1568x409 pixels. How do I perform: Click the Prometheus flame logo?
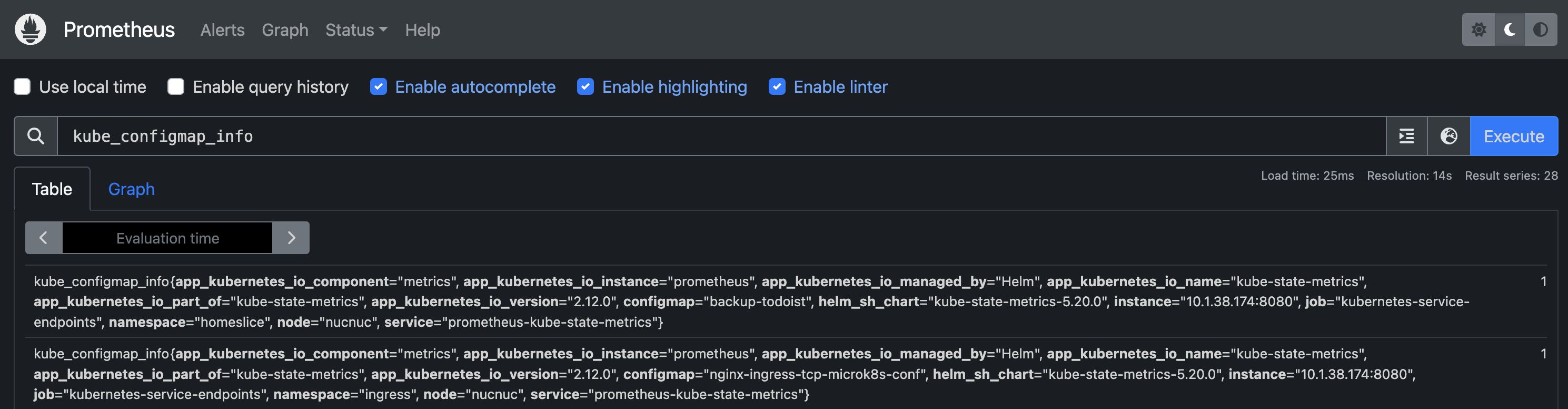tap(31, 30)
